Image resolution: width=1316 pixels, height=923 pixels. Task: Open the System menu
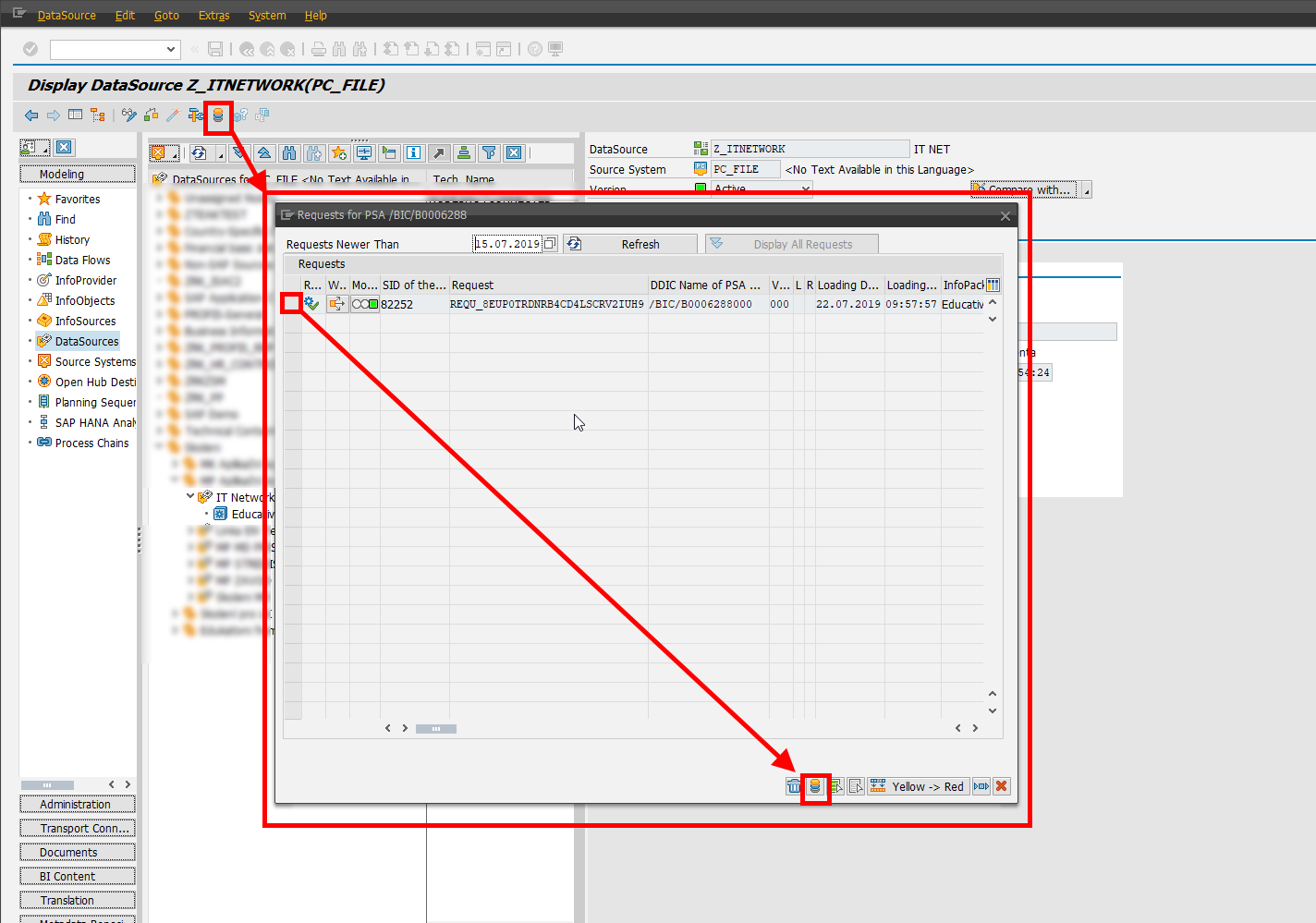267,16
